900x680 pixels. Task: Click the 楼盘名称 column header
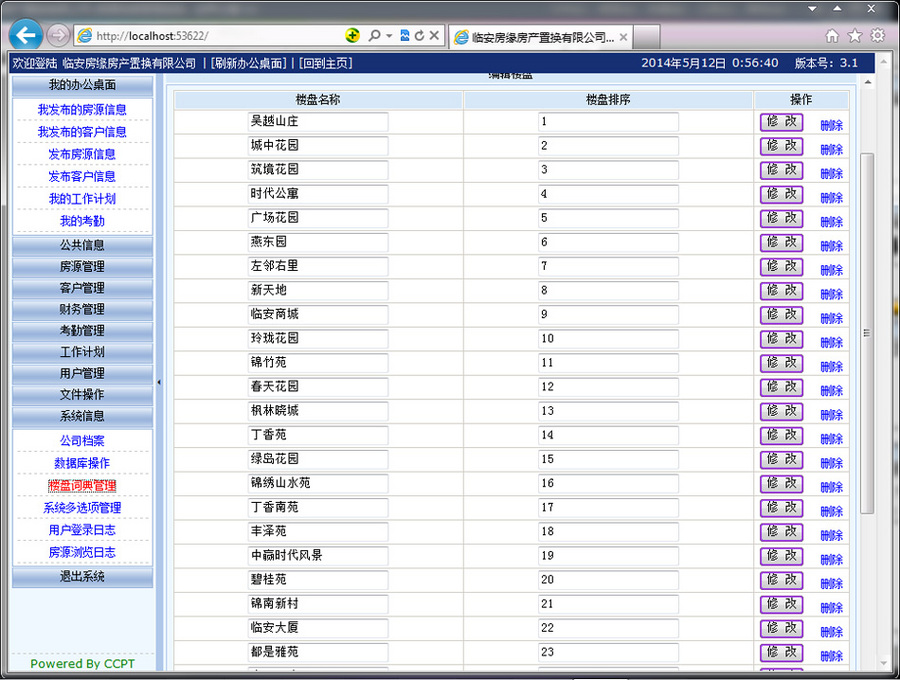pos(318,100)
